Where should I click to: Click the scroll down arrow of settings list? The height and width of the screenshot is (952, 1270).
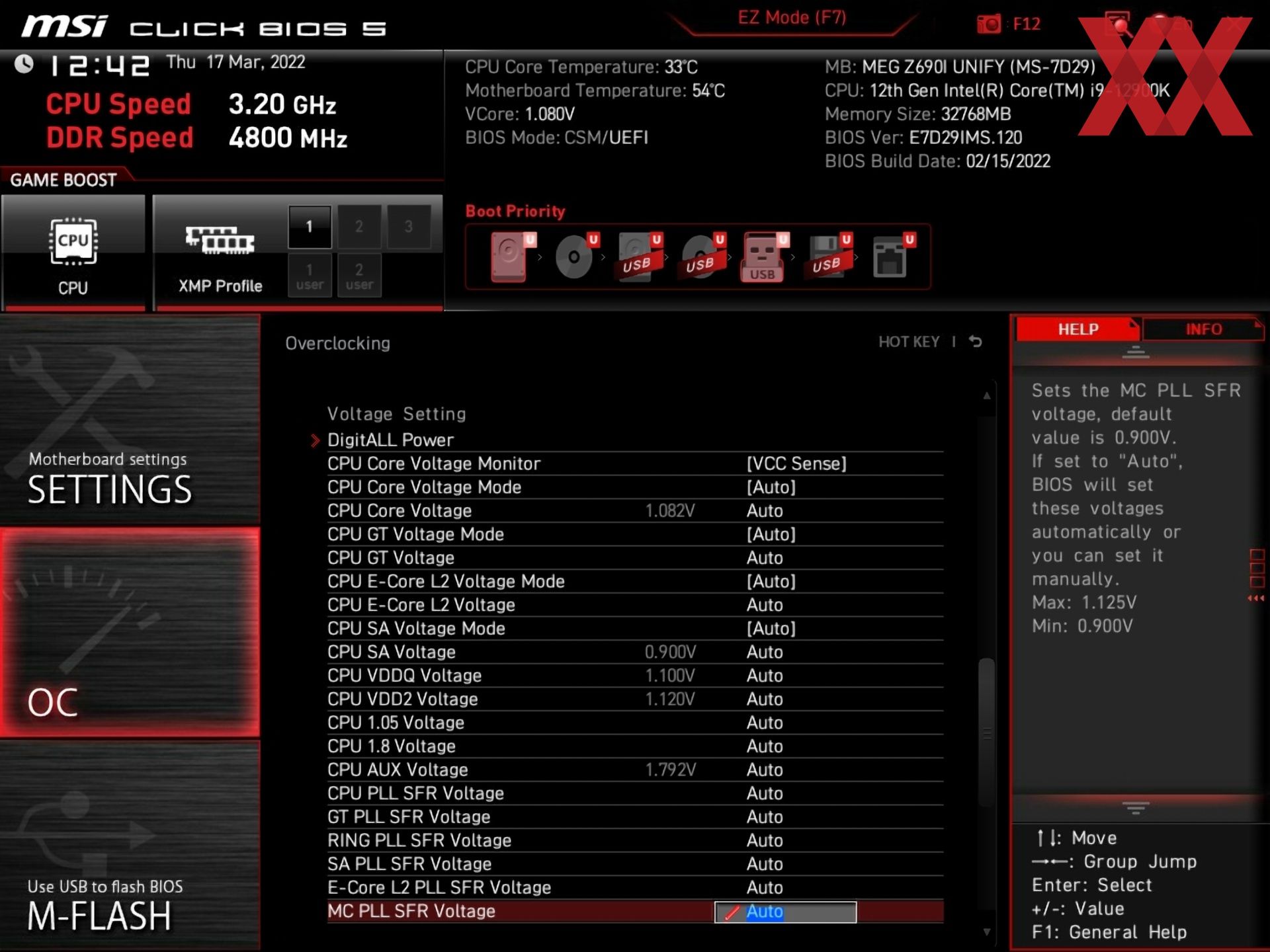click(x=986, y=932)
